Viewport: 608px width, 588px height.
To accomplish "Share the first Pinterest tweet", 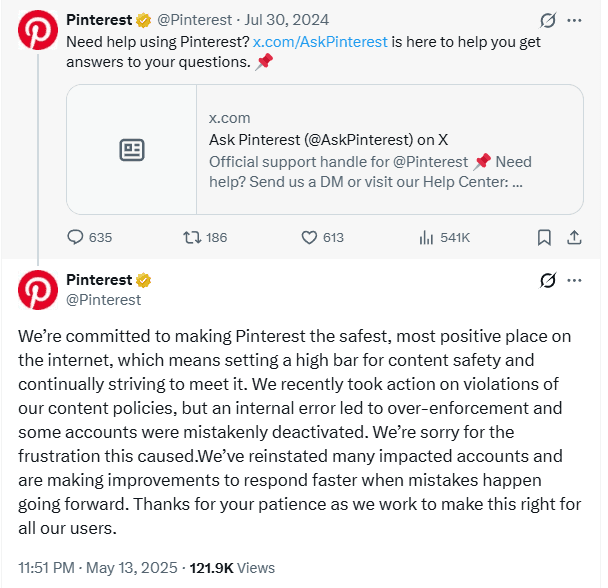I will (574, 237).
